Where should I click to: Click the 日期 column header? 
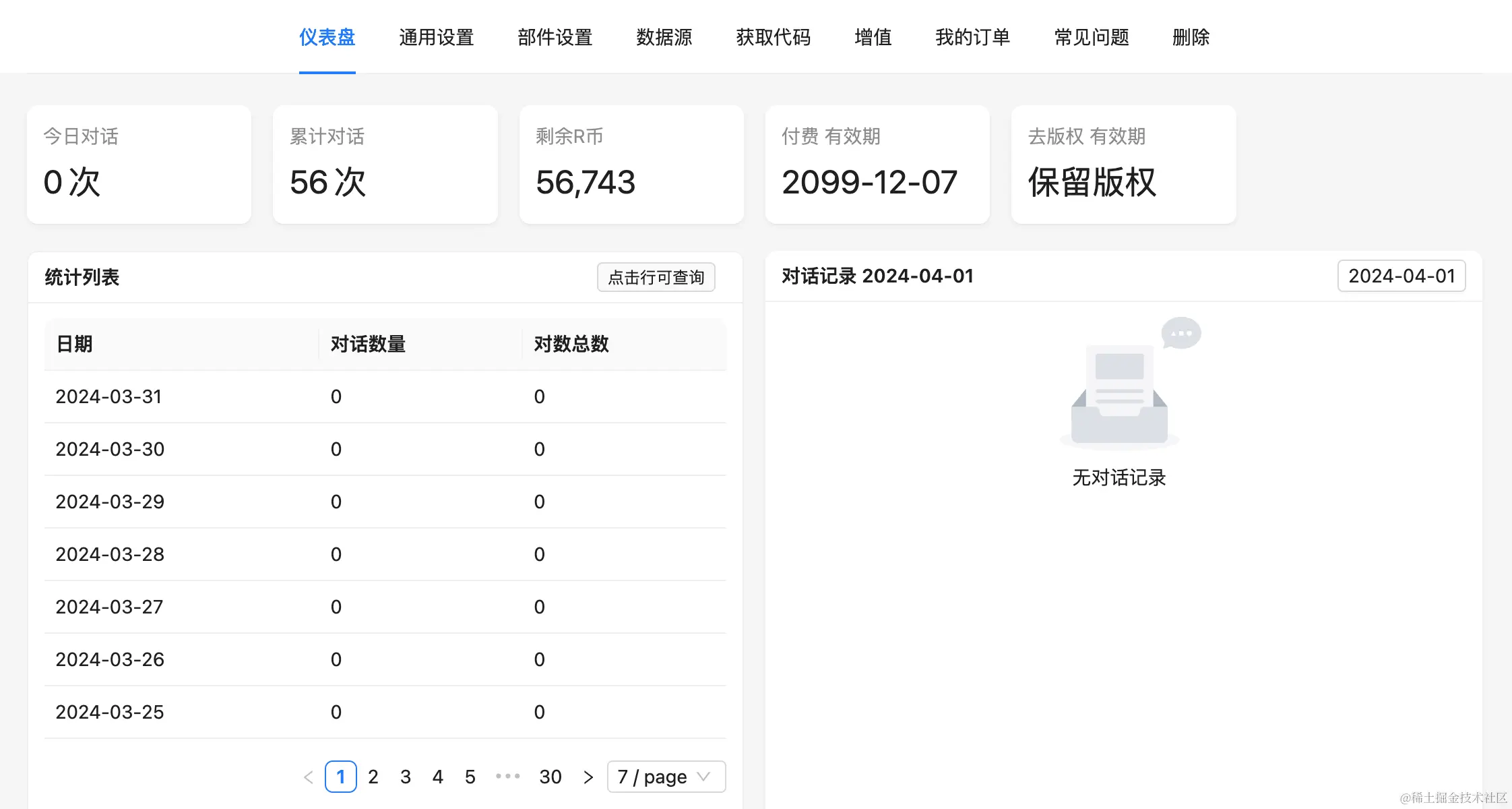(74, 344)
